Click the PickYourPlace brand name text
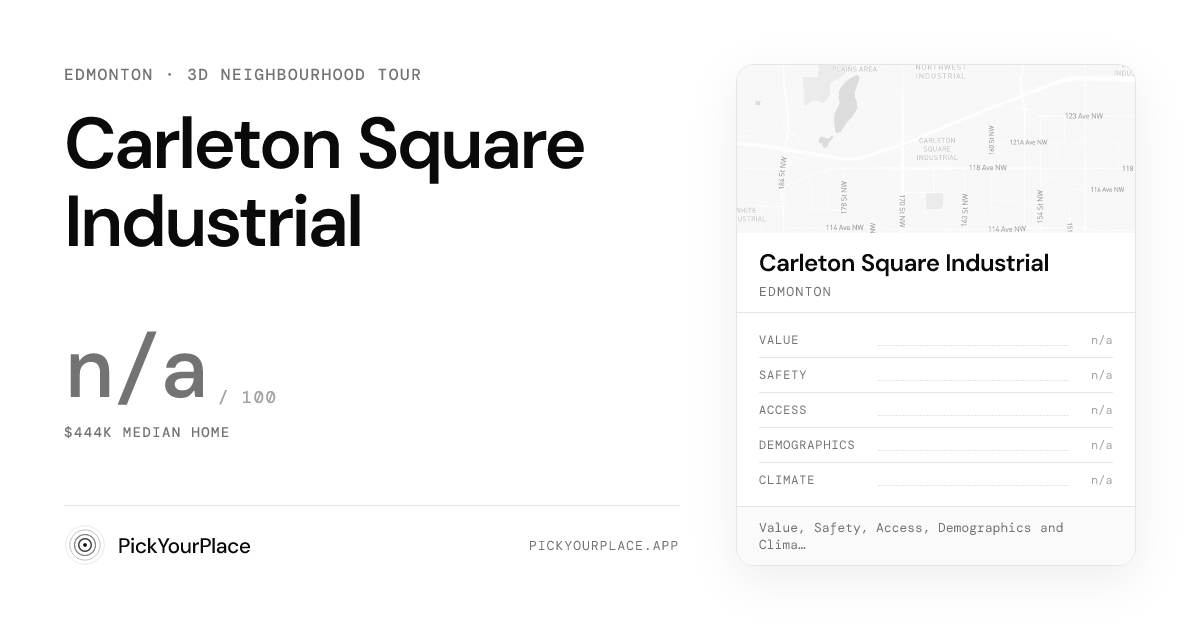Screen dimensions: 1200x630 click(x=184, y=546)
